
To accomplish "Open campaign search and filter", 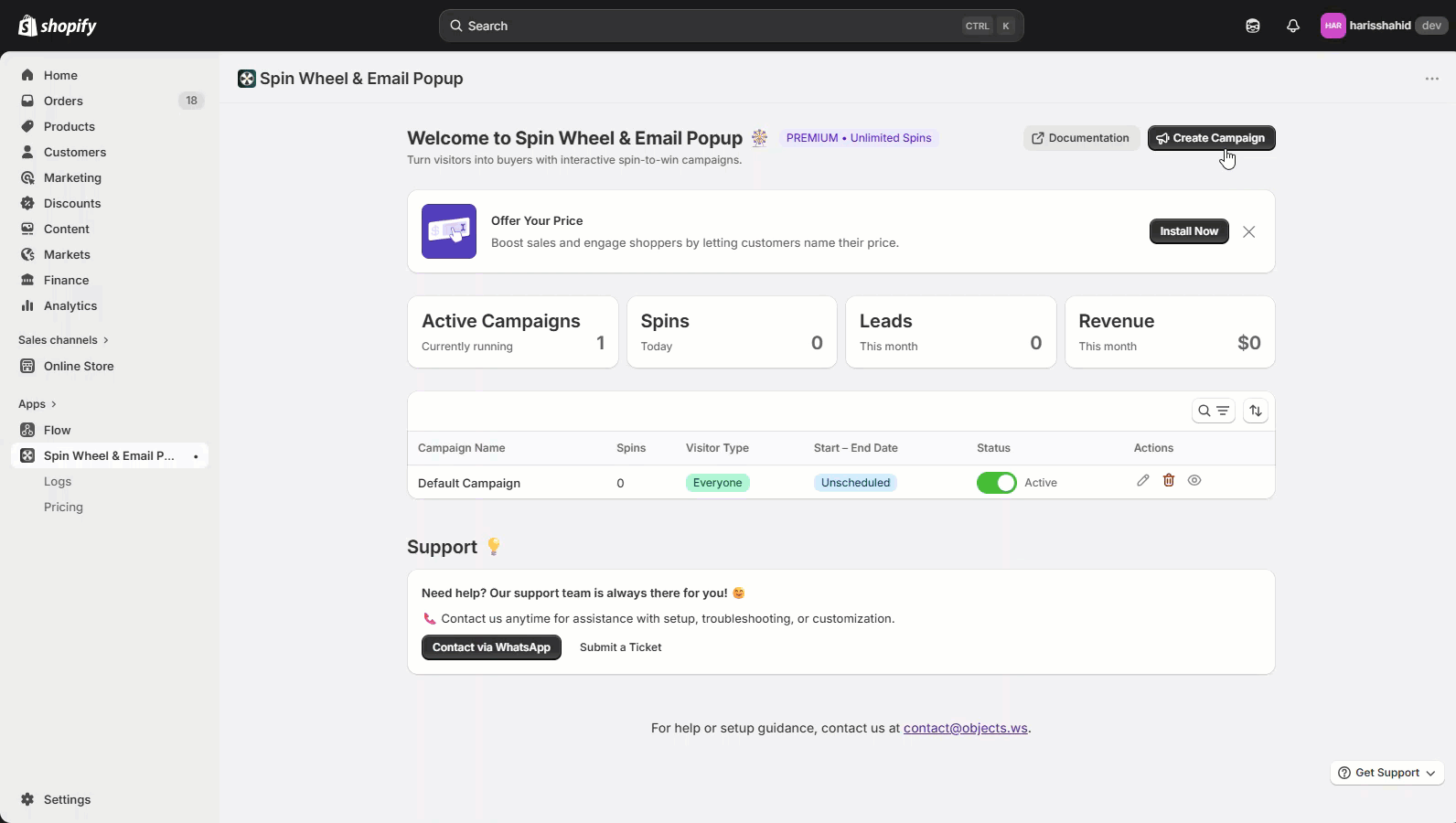I will (x=1214, y=411).
